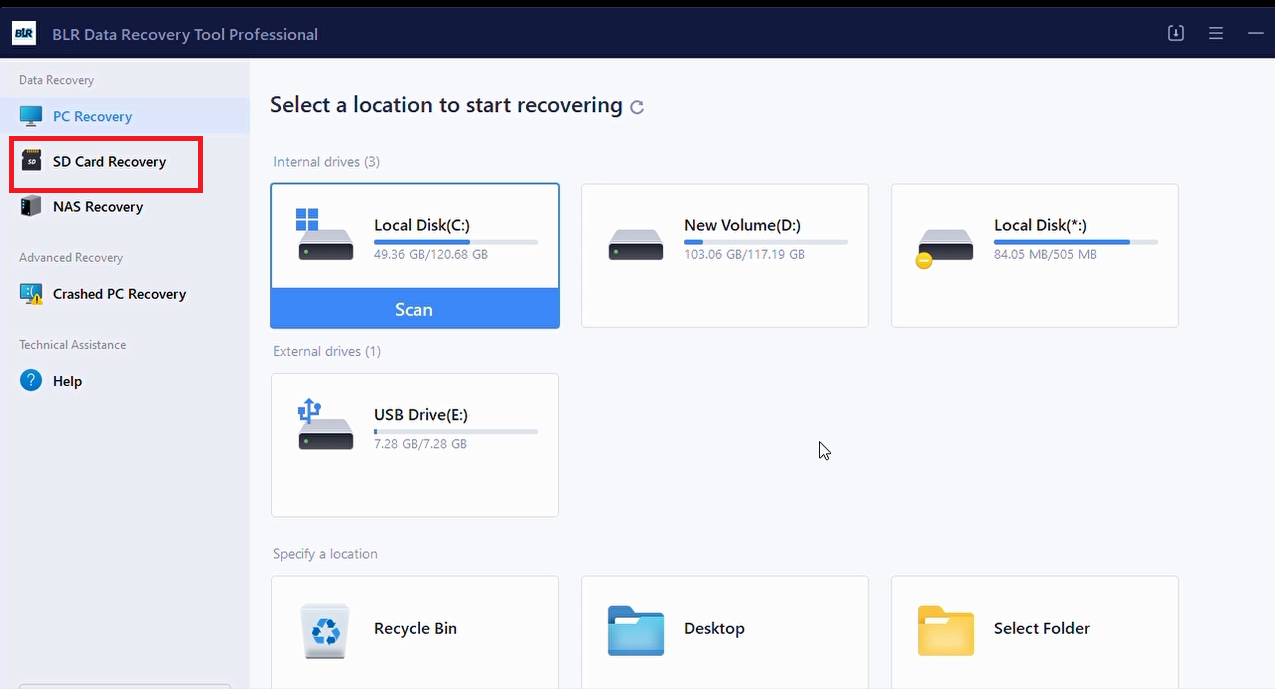The height and width of the screenshot is (689, 1275).
Task: Scan the Local Disk(C:) drive
Action: [414, 309]
